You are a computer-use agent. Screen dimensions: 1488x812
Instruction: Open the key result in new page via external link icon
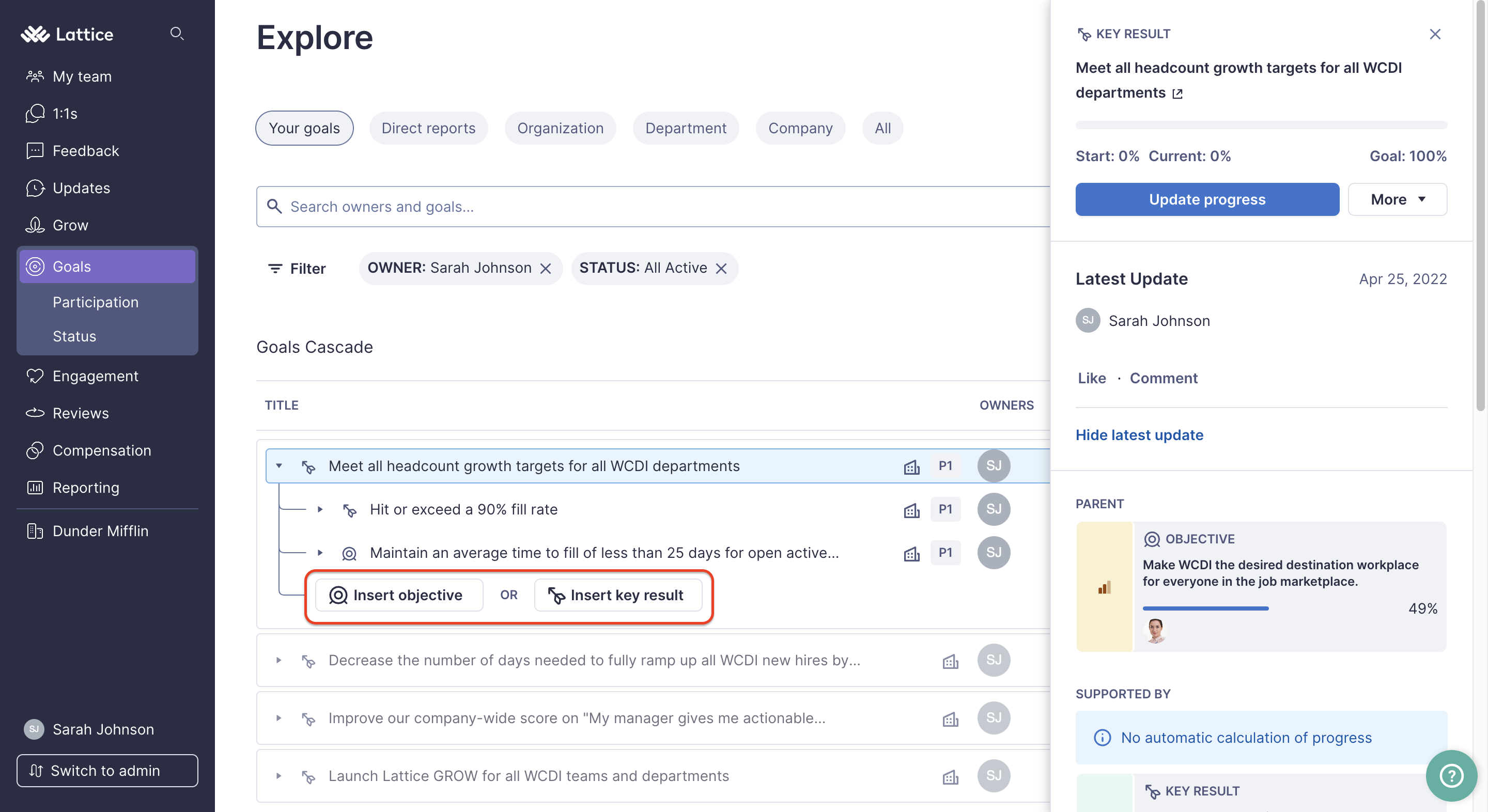(x=1178, y=93)
